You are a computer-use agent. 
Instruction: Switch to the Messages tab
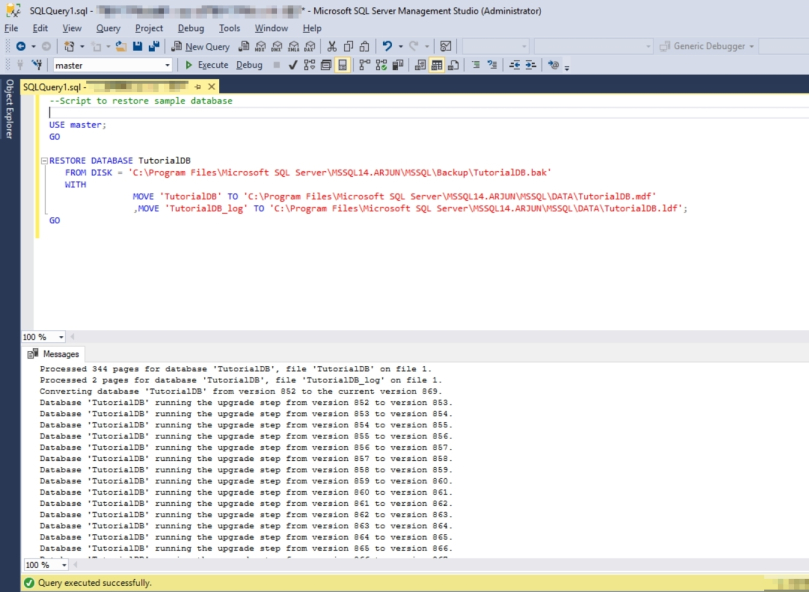click(55, 354)
